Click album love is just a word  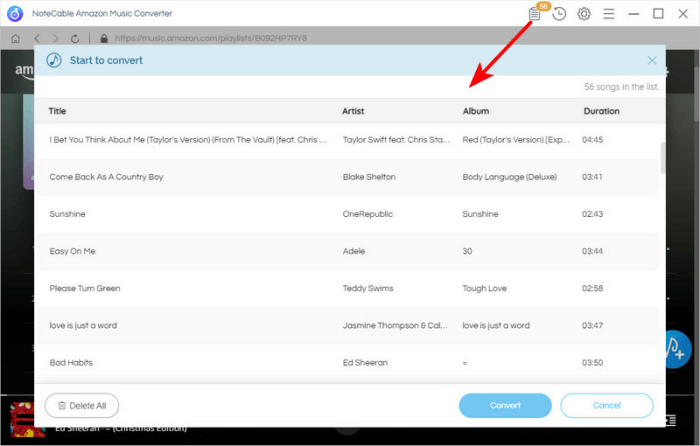(x=496, y=325)
